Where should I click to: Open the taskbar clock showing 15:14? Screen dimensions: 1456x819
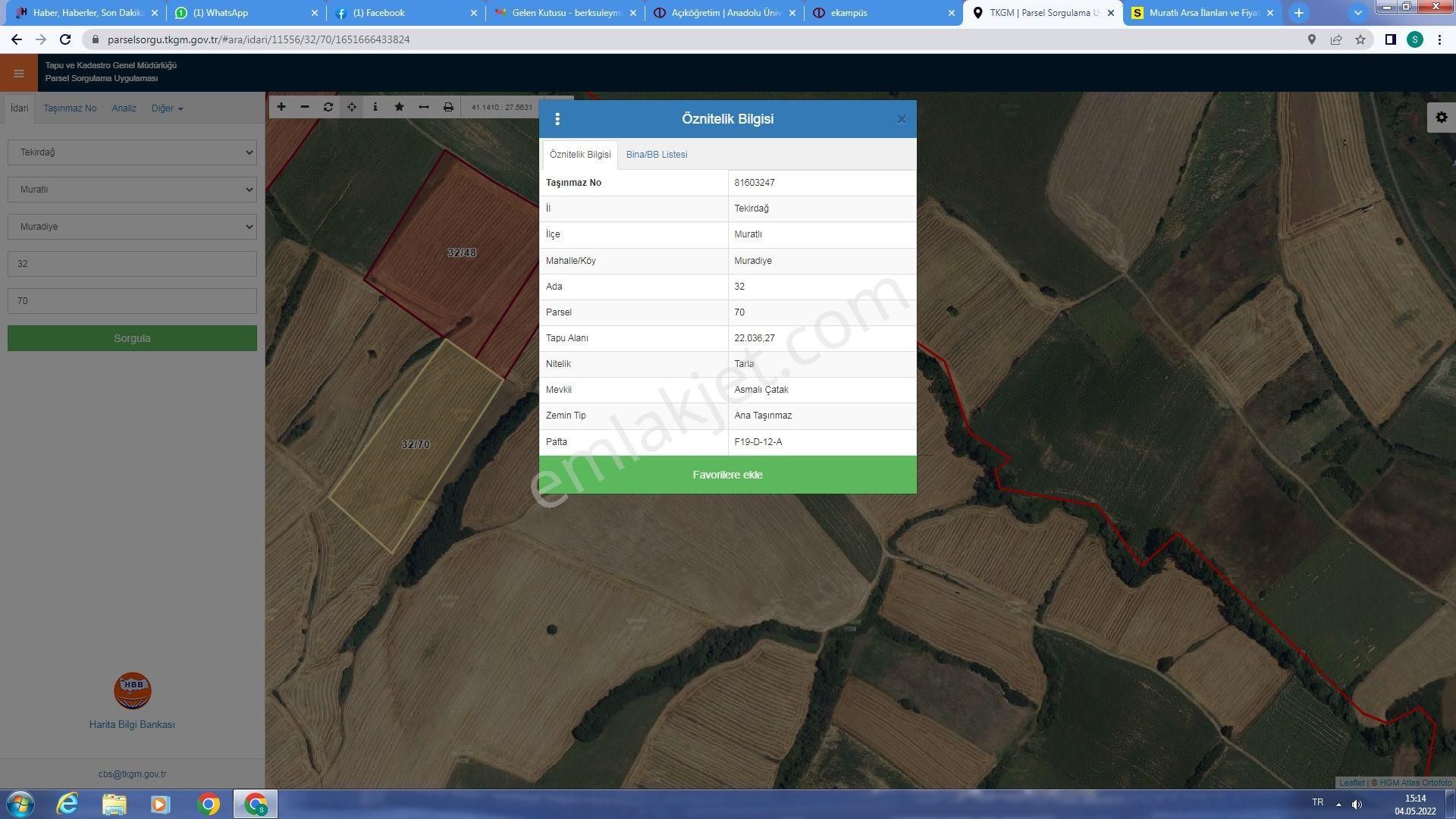[x=1415, y=805]
